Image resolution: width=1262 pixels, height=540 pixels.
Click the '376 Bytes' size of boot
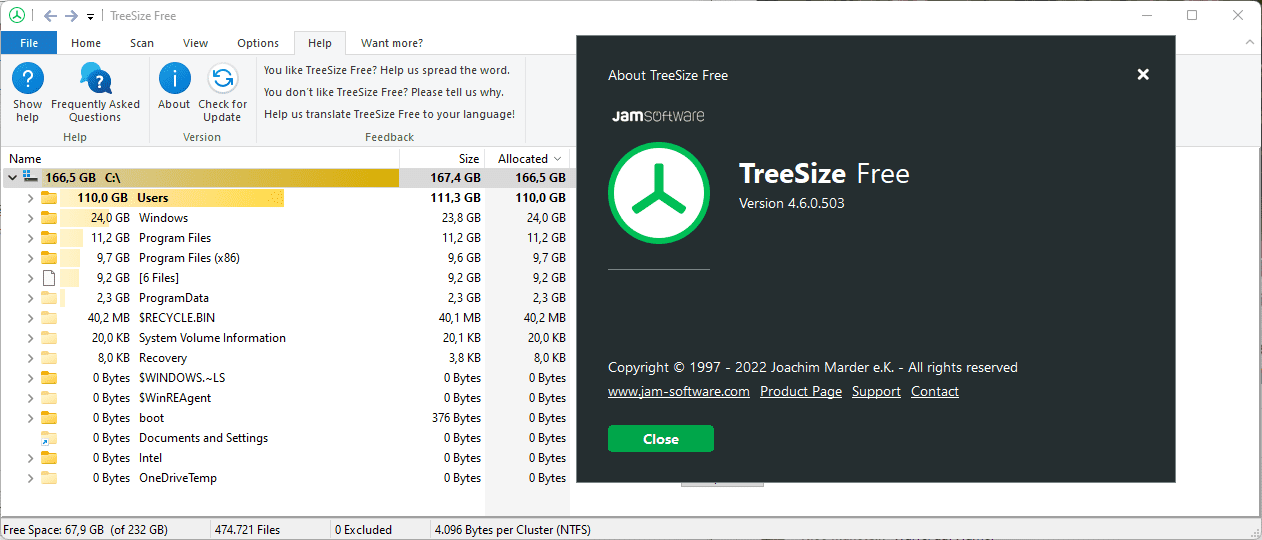click(456, 418)
